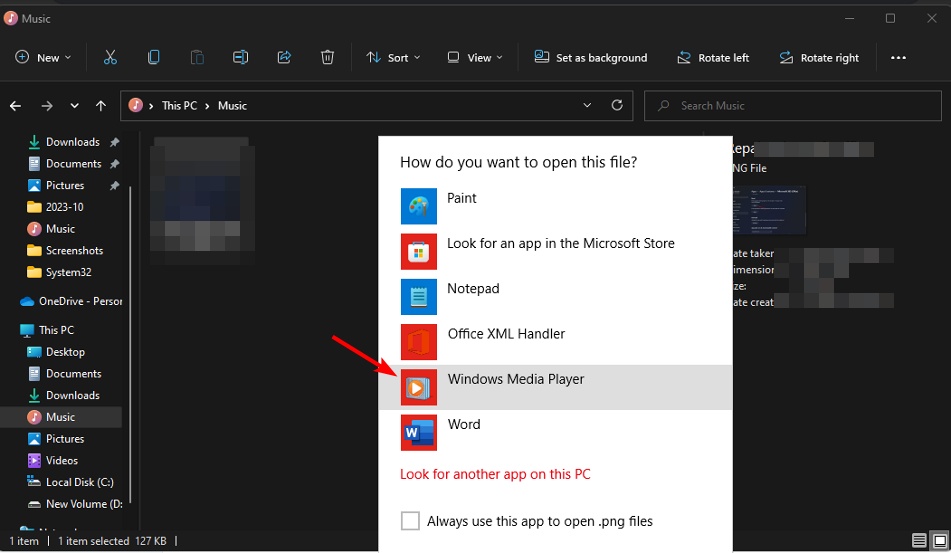The height and width of the screenshot is (553, 951).
Task: Choose Notepad to open the file
Action: (555, 297)
